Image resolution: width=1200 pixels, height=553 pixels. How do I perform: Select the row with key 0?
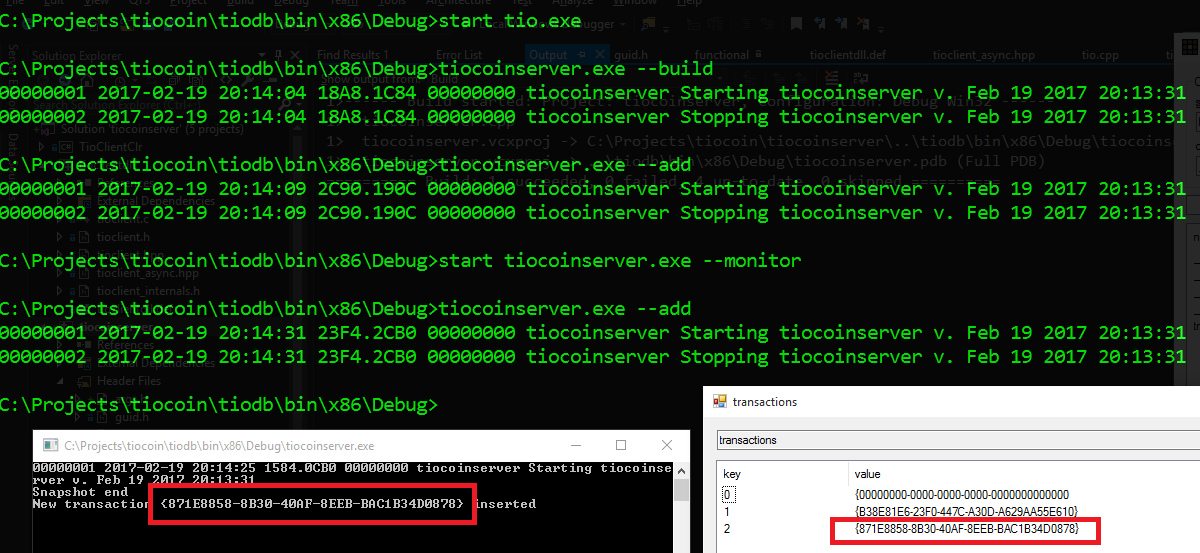point(728,494)
